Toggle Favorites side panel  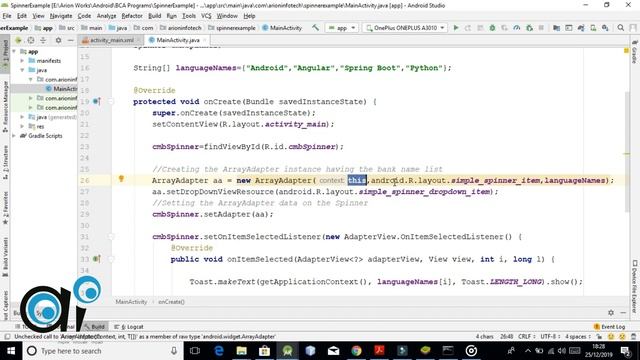[5, 208]
